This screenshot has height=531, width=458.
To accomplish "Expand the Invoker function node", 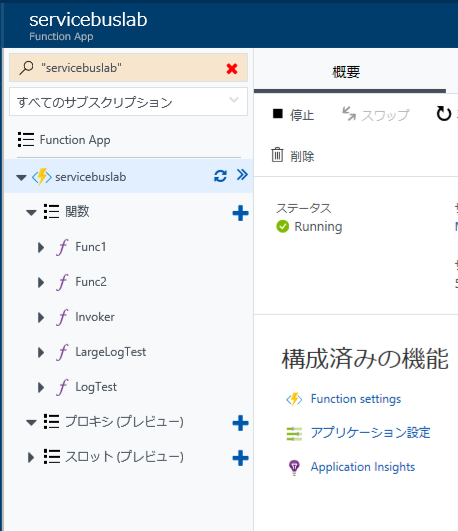I will tap(41, 318).
